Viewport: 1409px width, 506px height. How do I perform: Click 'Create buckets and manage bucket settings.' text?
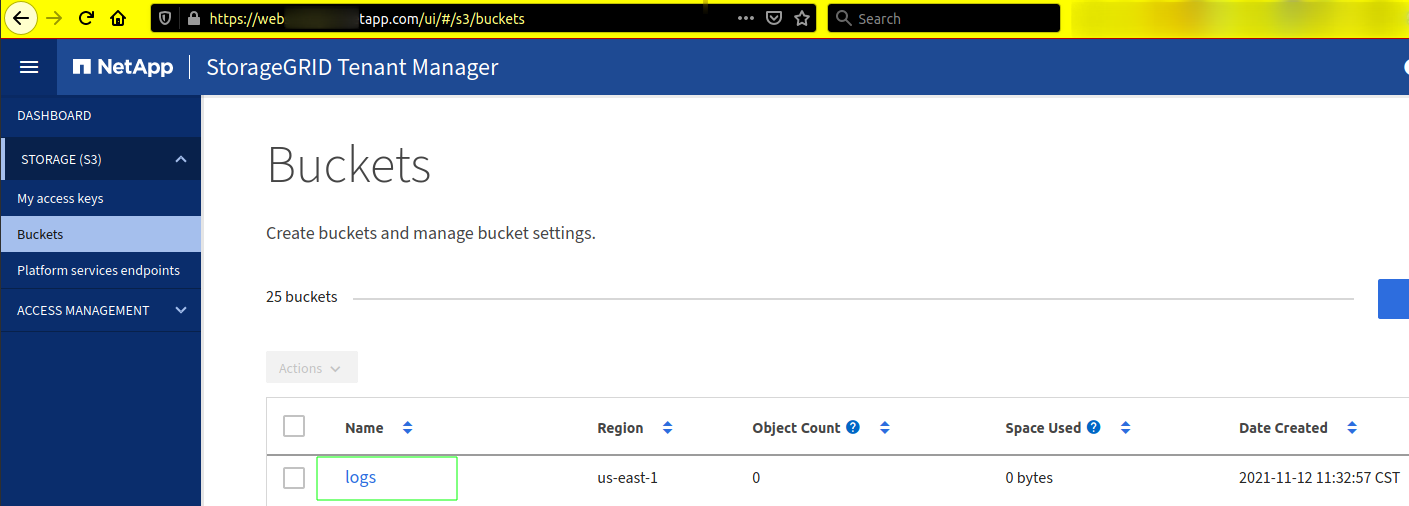(431, 233)
